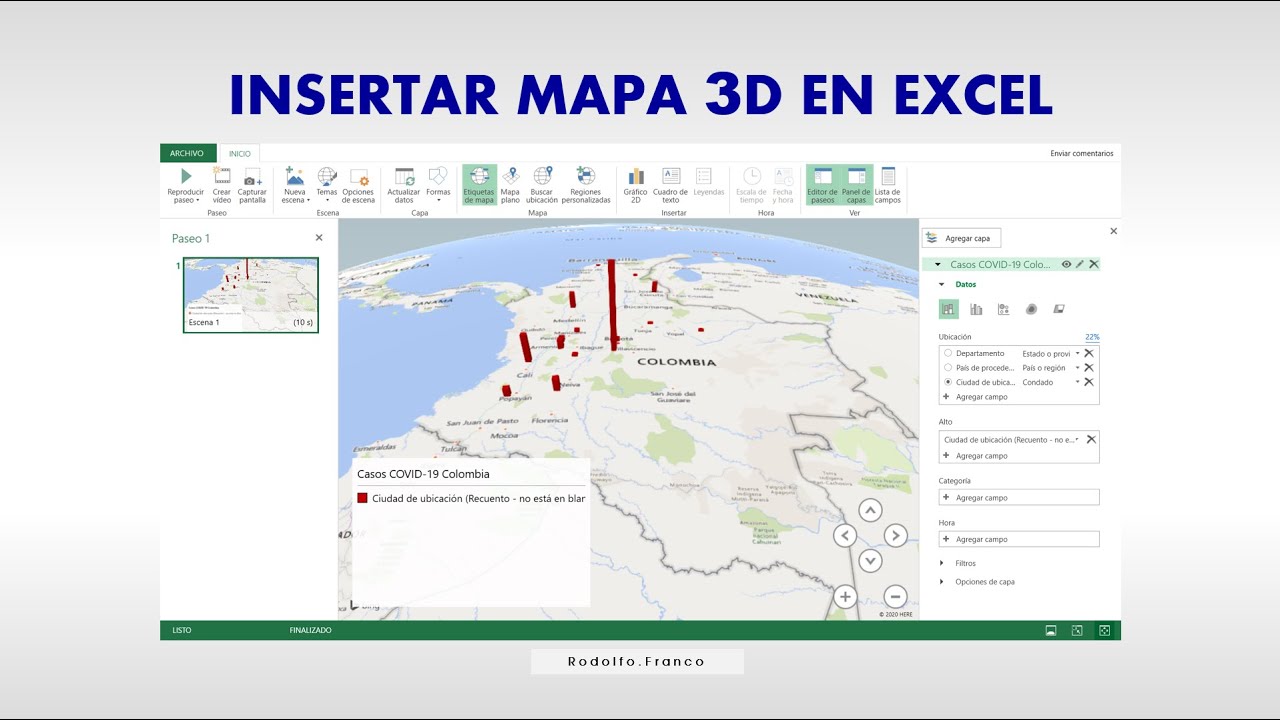Open the ARCHIVO tab

point(187,153)
